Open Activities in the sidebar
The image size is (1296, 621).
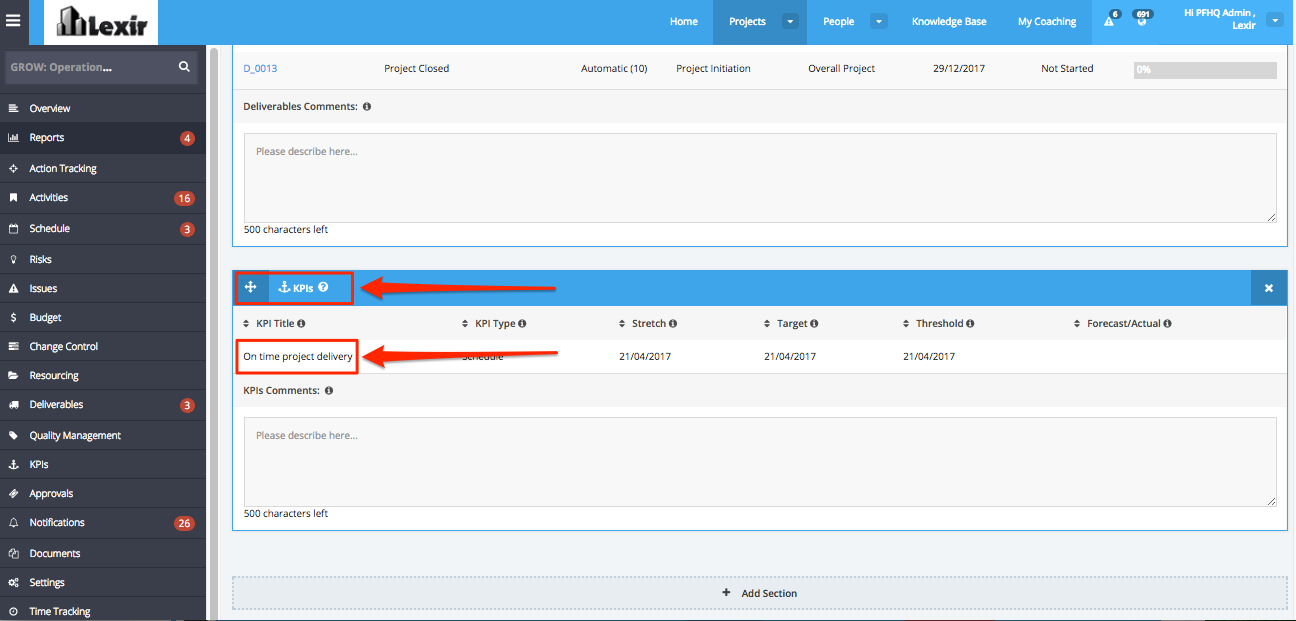point(103,198)
